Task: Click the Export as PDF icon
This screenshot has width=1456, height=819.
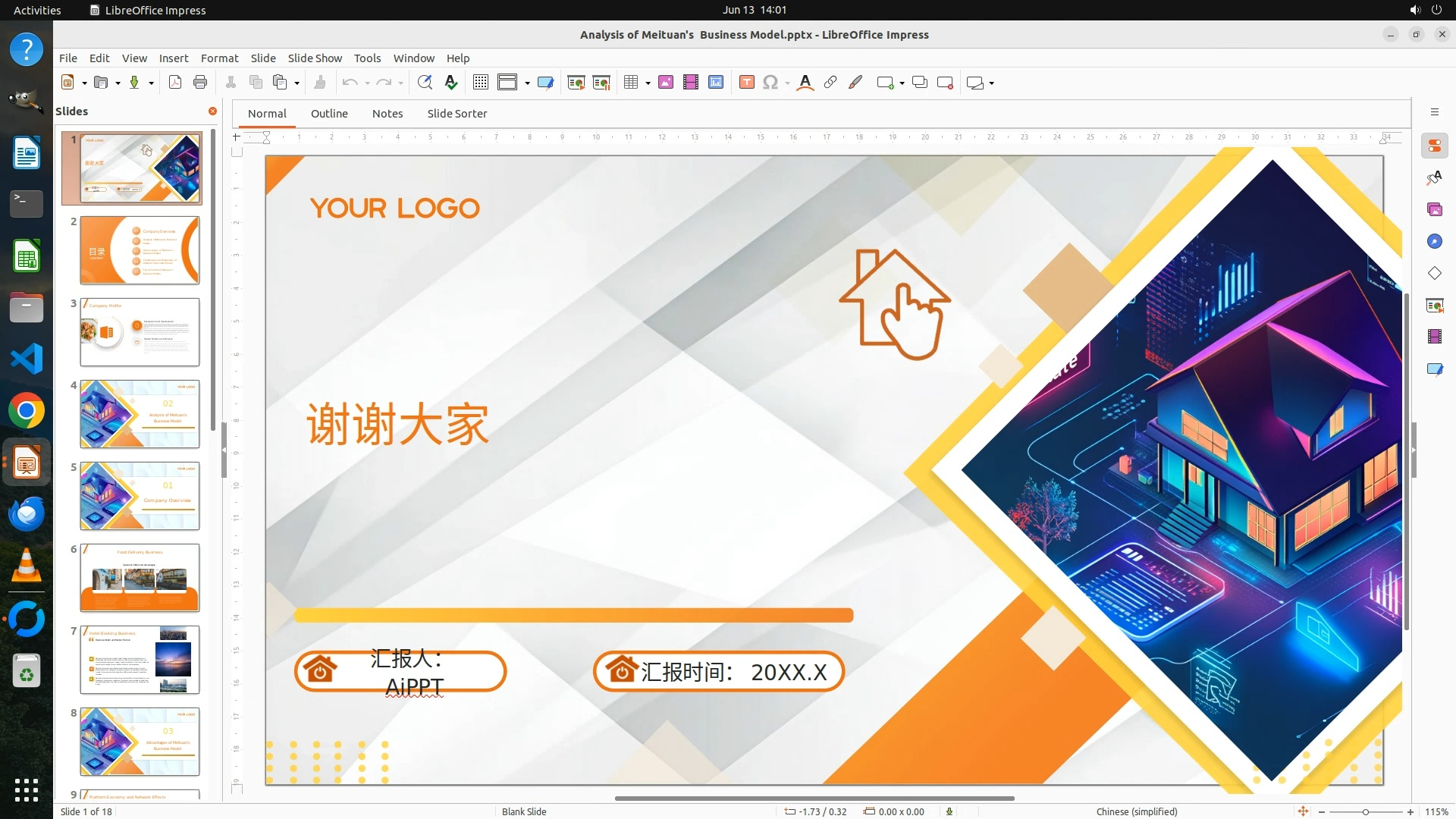Action: (x=175, y=83)
